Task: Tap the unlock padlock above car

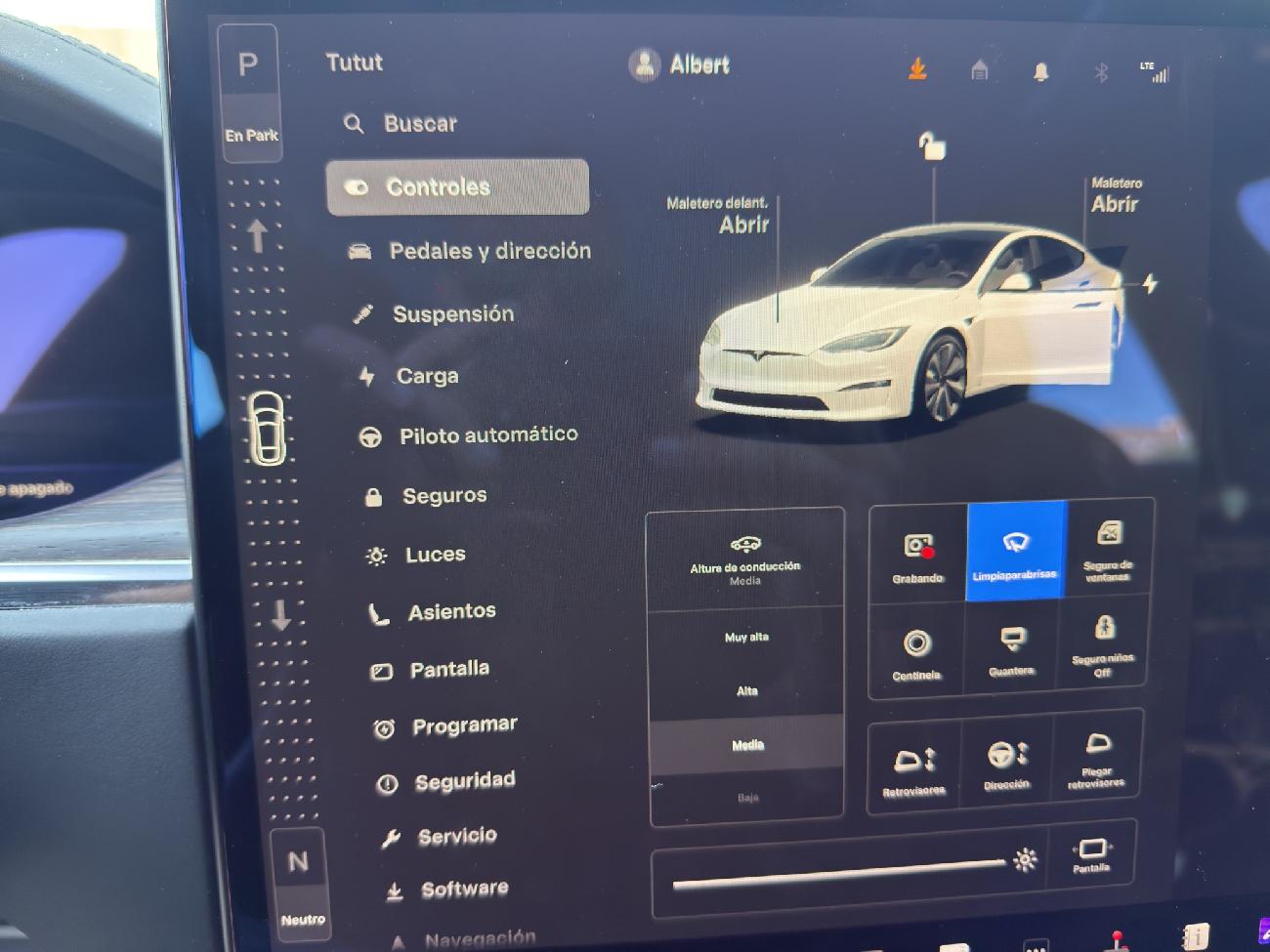Action: coord(932,146)
